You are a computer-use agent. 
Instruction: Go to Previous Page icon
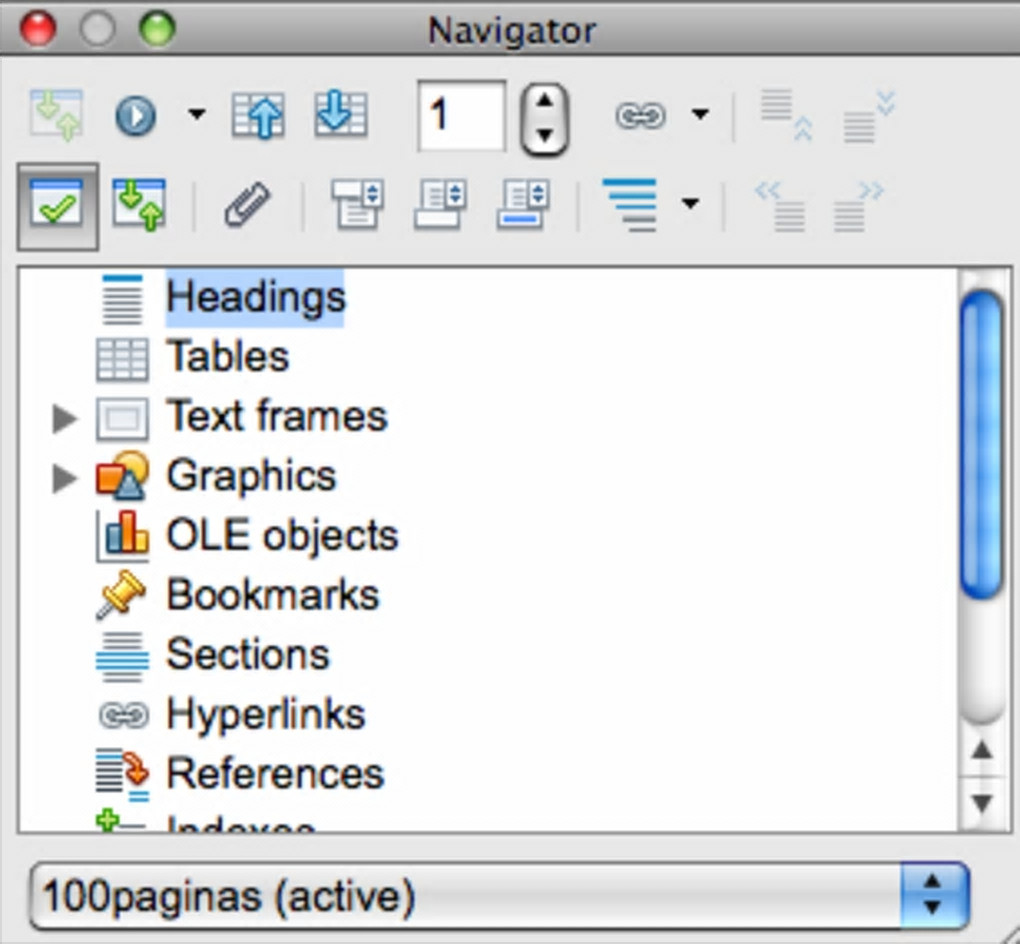[x=258, y=116]
